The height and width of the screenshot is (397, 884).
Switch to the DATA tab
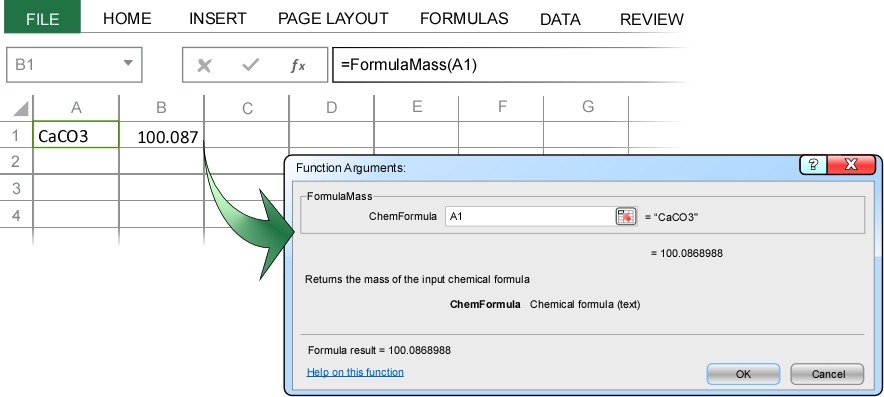(x=560, y=20)
